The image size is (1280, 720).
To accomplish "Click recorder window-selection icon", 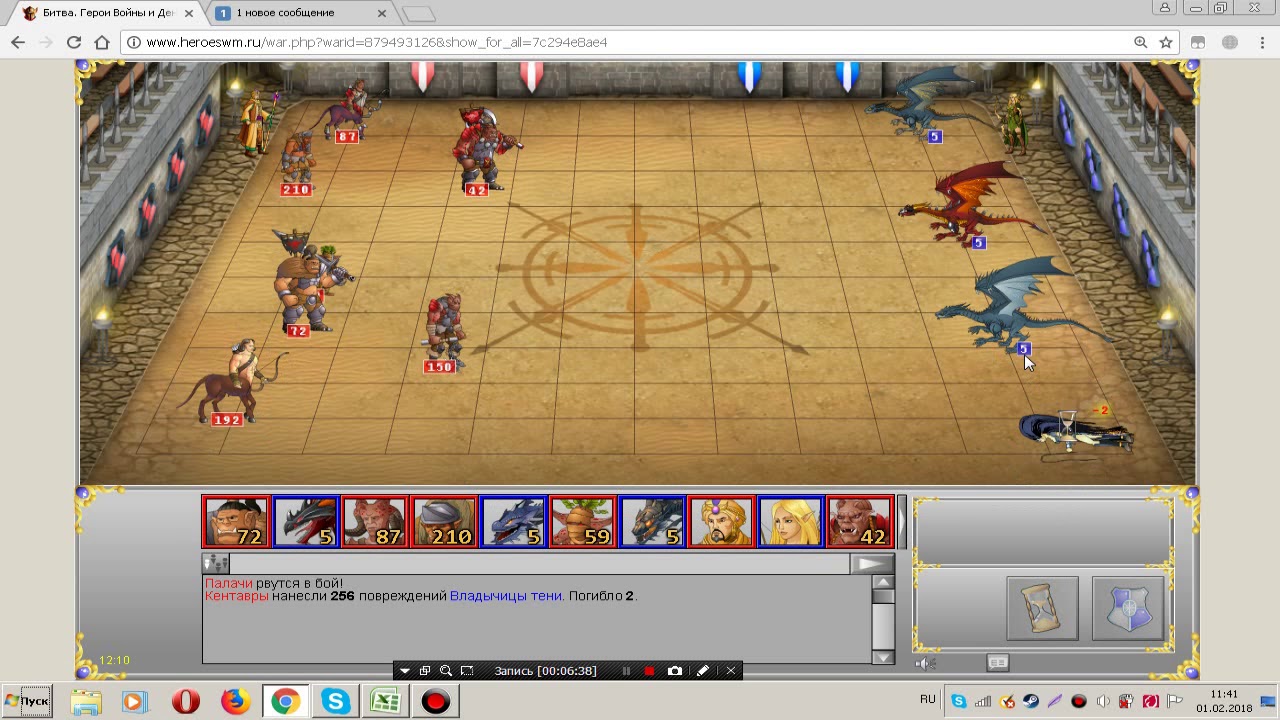I will [425, 671].
